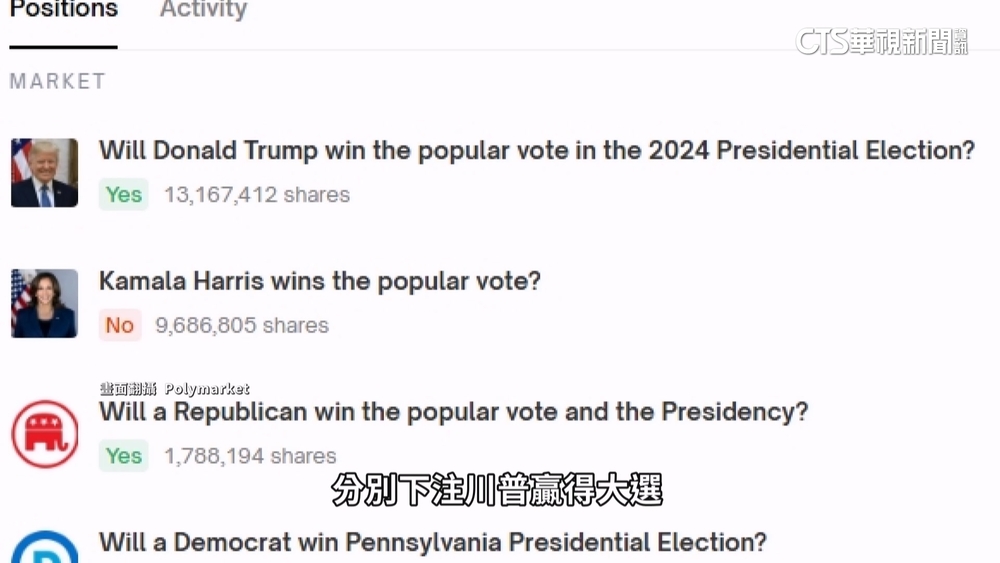Viewport: 1000px width, 563px height.
Task: Click the Yes badge under Republican market
Action: [124, 456]
